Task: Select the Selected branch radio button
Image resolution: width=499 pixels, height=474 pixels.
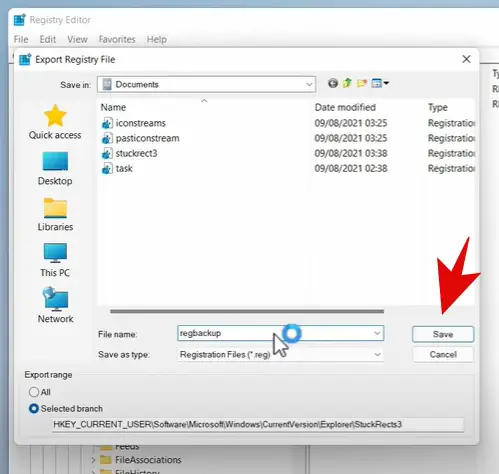Action: point(34,409)
